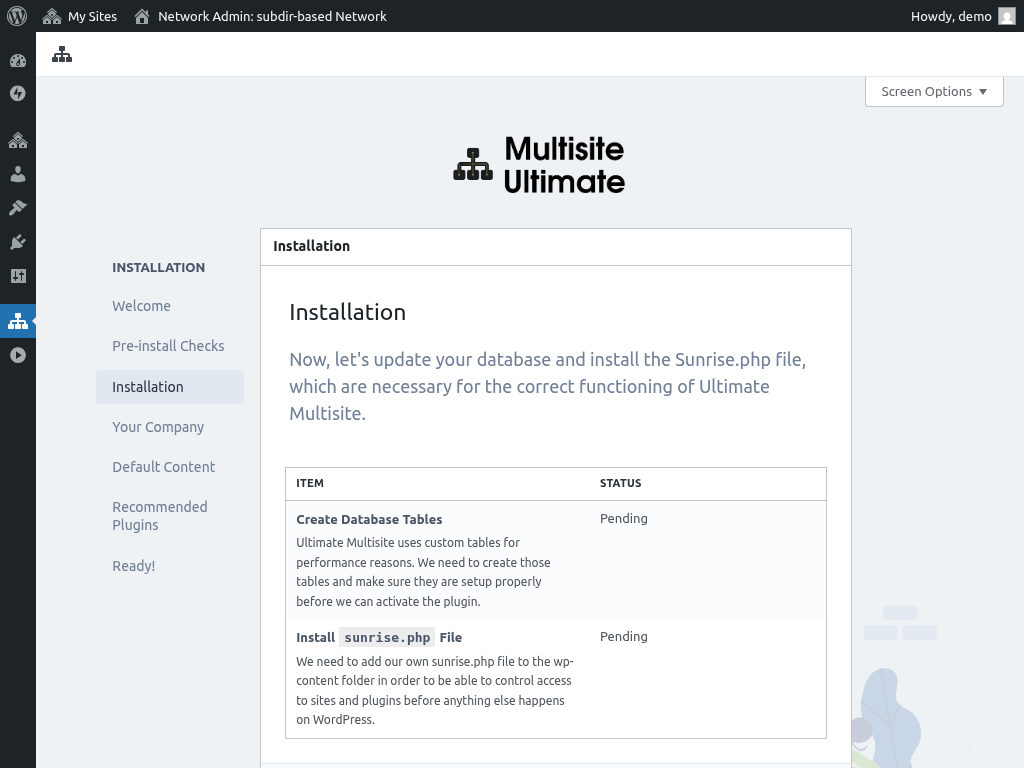
Task: Open Network Admin: subdir-based Network link
Action: tap(260, 16)
